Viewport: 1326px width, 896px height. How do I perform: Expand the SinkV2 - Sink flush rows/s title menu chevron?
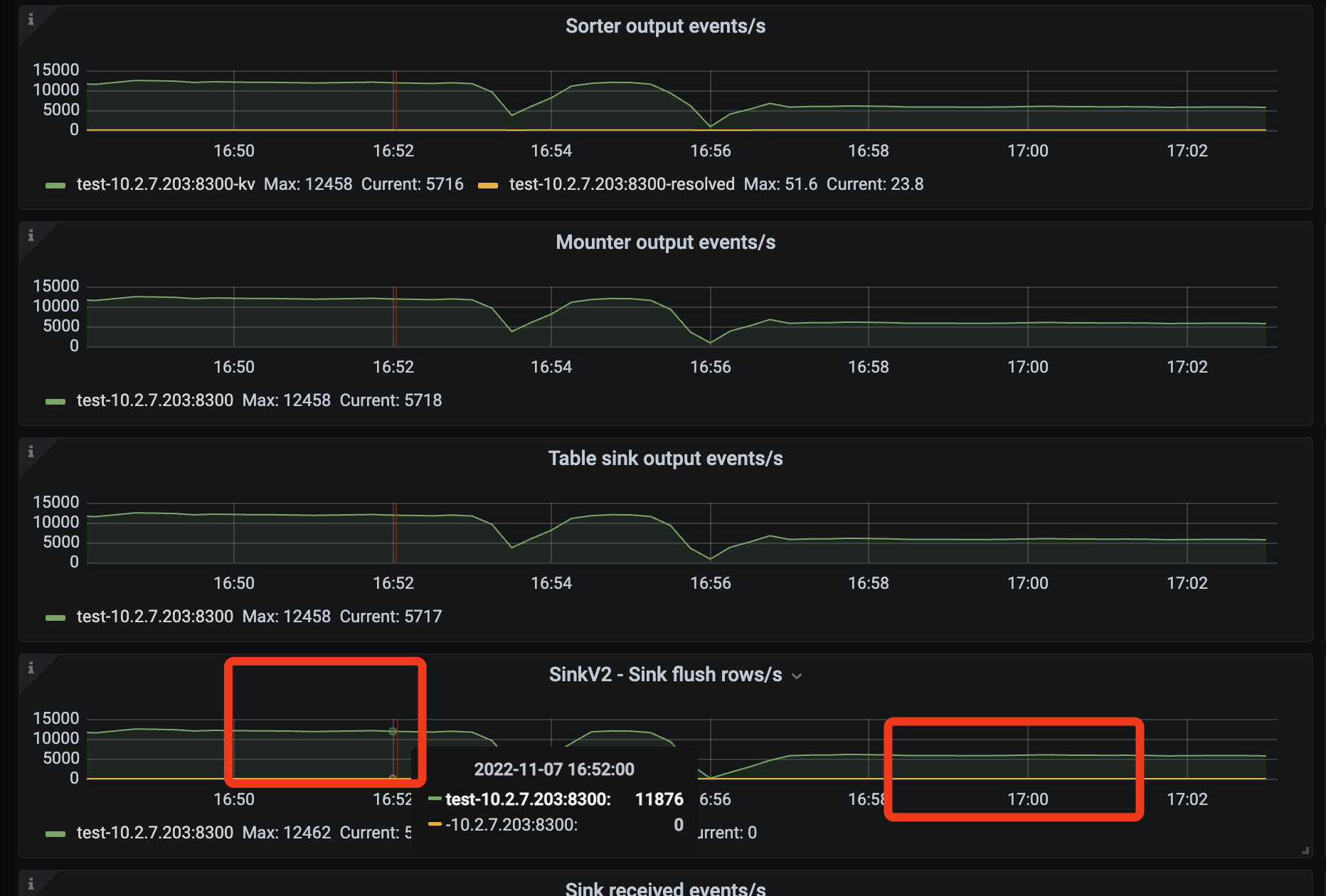[x=797, y=676]
